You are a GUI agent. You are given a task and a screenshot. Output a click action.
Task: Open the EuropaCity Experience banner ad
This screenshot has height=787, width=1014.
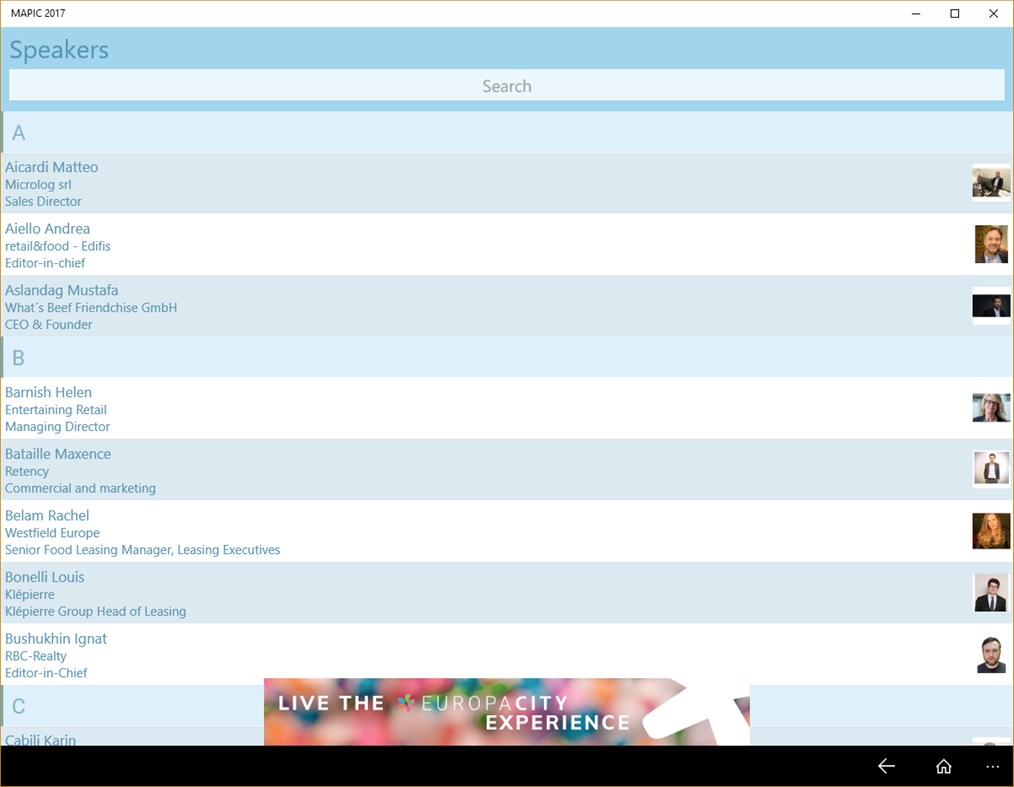pyautogui.click(x=506, y=711)
